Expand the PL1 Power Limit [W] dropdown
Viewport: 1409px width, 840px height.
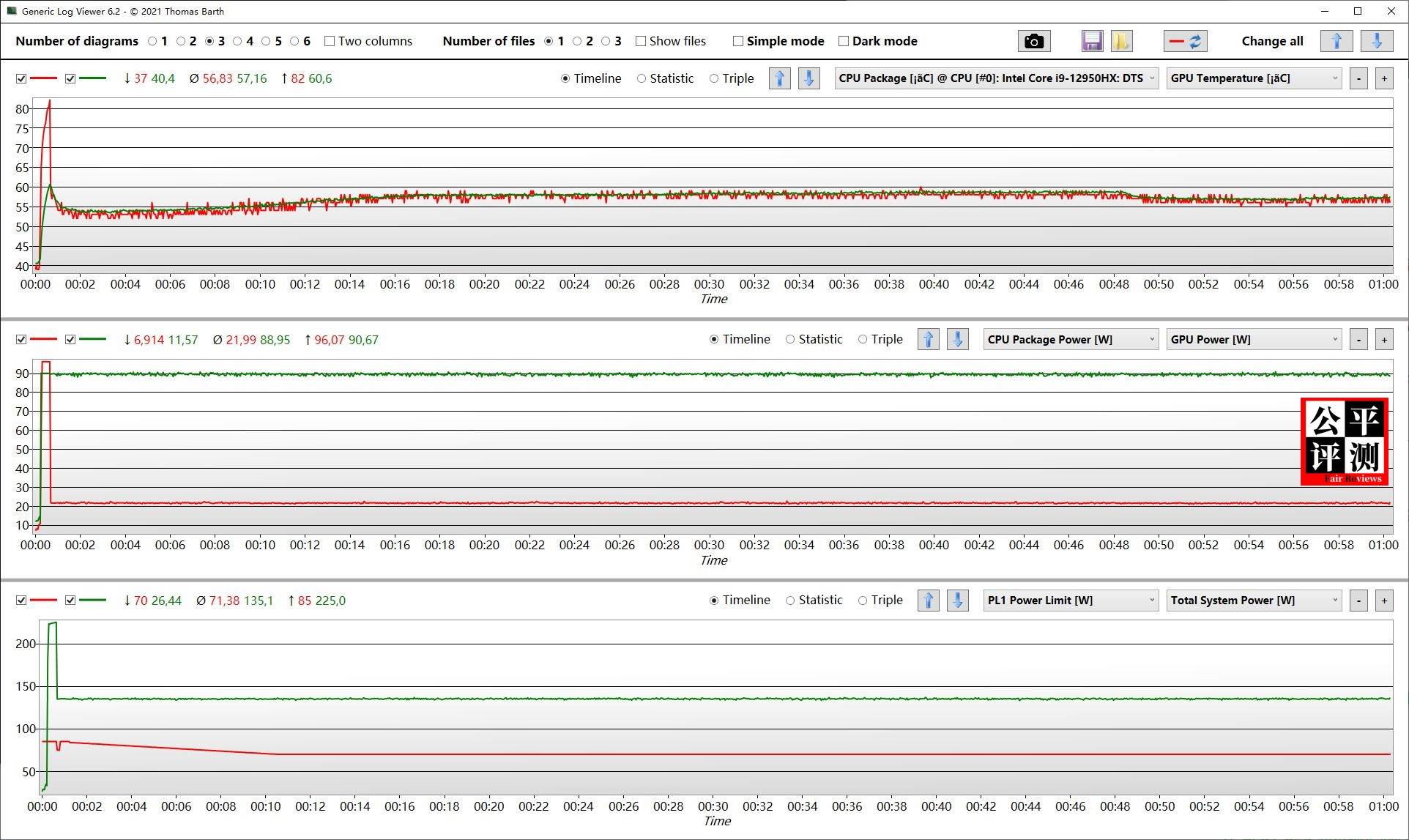1070,601
